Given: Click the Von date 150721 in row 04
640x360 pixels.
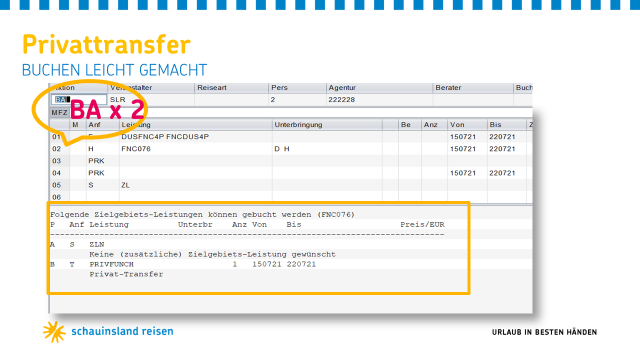Looking at the screenshot, I should (463, 173).
